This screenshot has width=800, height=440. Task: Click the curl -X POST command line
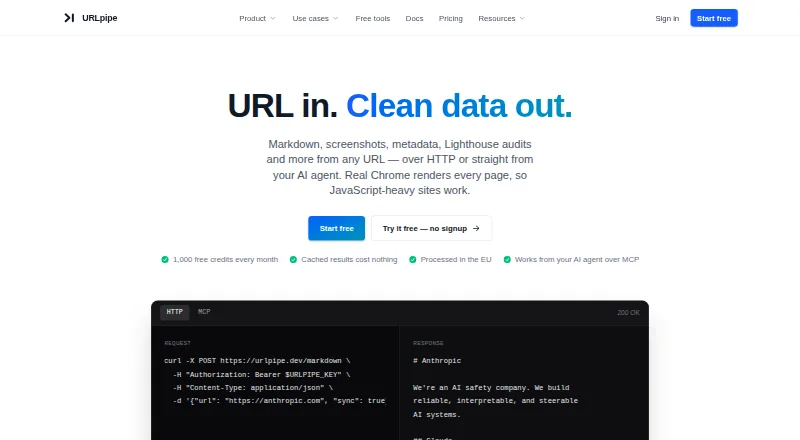(x=257, y=360)
